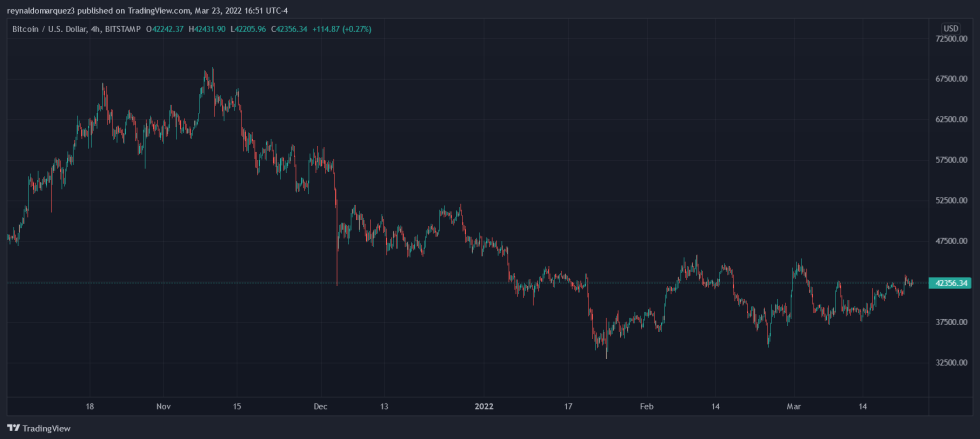Click the 62500.00 price axis label
This screenshot has height=439, width=980.
point(951,119)
